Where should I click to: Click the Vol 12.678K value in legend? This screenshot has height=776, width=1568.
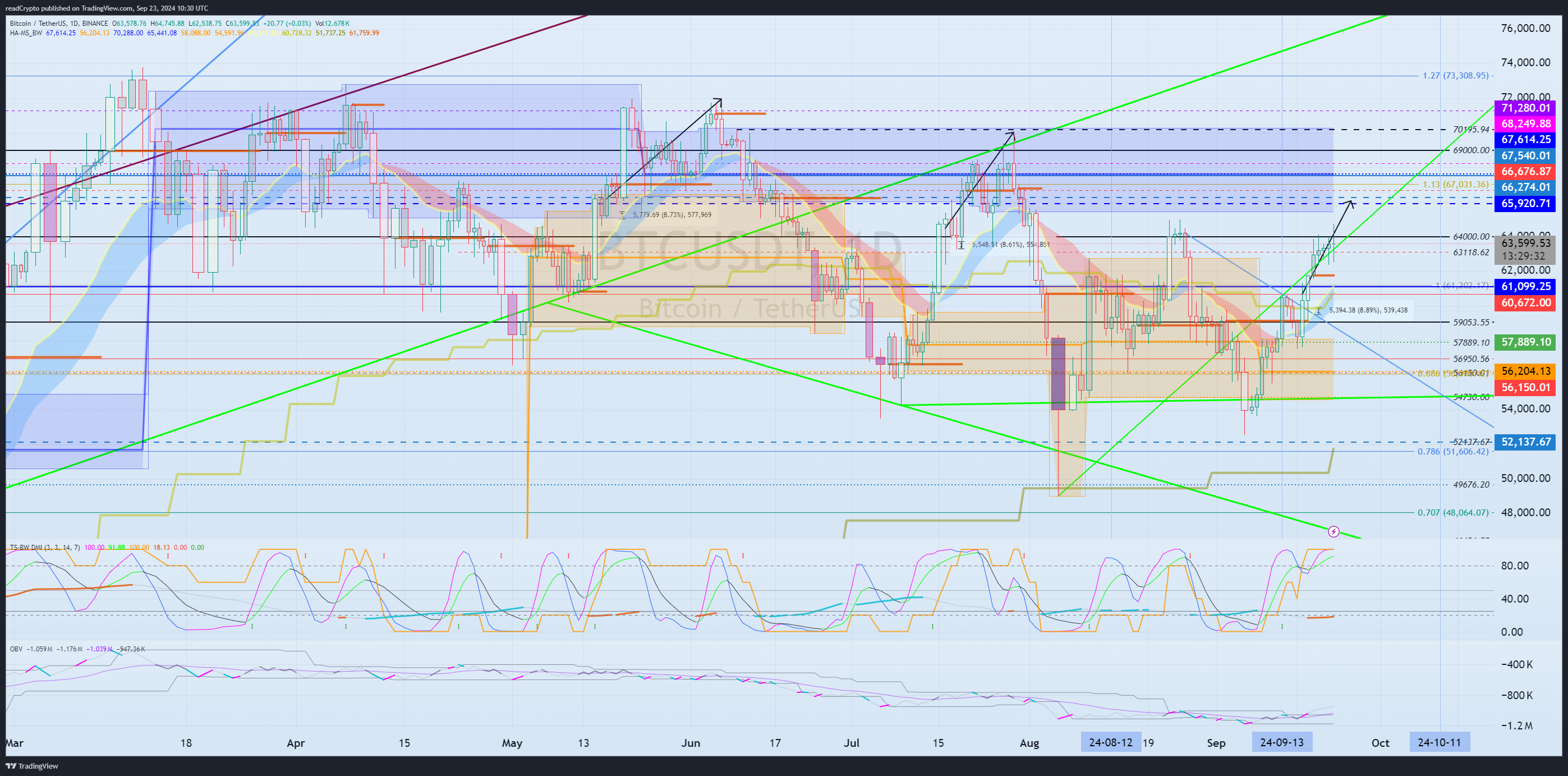click(x=332, y=24)
